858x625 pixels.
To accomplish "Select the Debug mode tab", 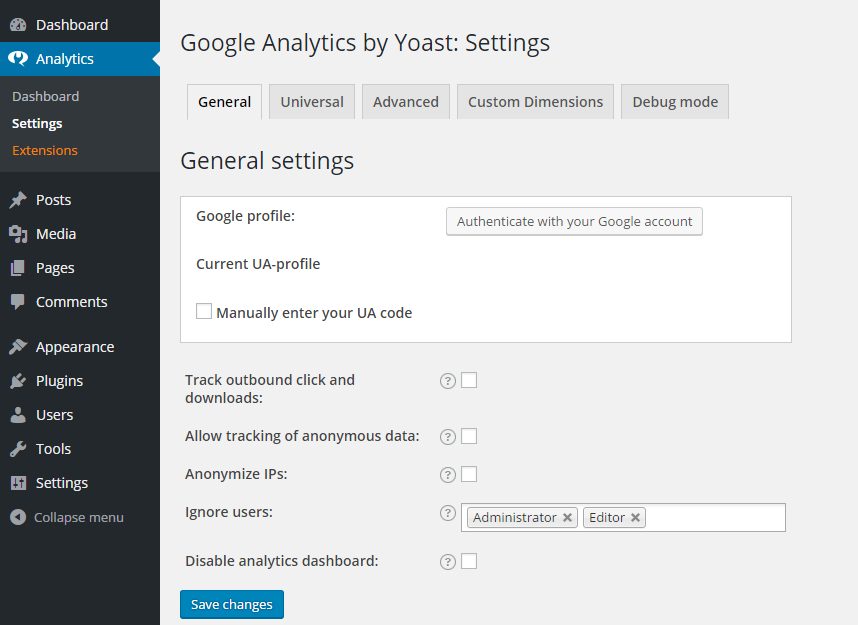I will coord(675,102).
